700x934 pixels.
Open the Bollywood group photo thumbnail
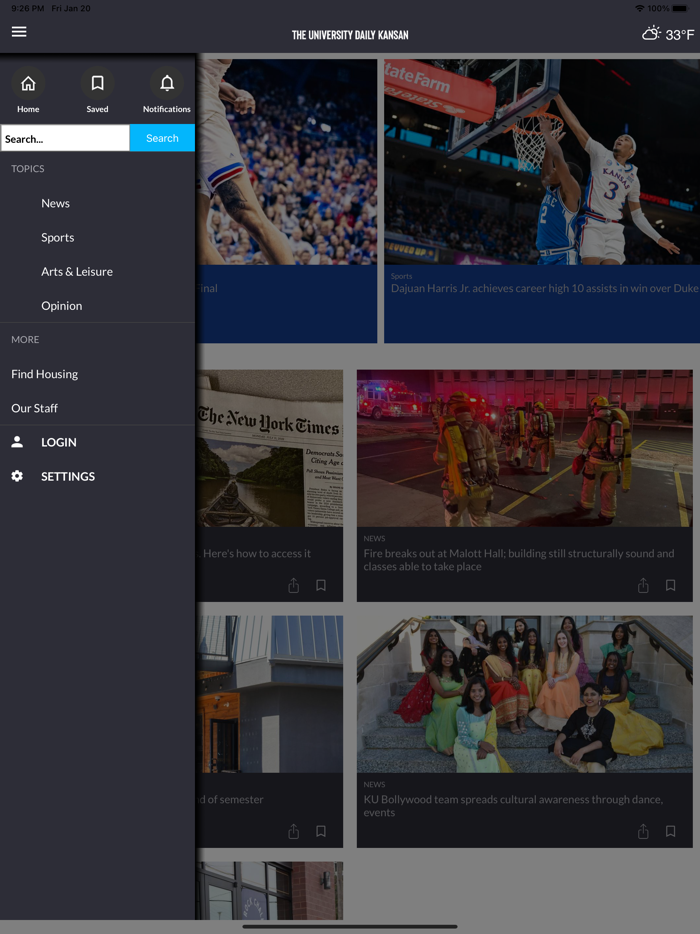[524, 694]
